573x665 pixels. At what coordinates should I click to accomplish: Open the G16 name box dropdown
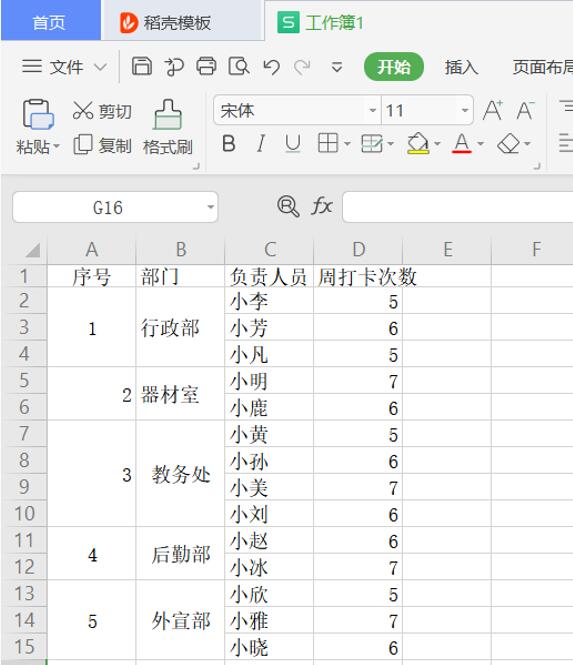(210, 207)
